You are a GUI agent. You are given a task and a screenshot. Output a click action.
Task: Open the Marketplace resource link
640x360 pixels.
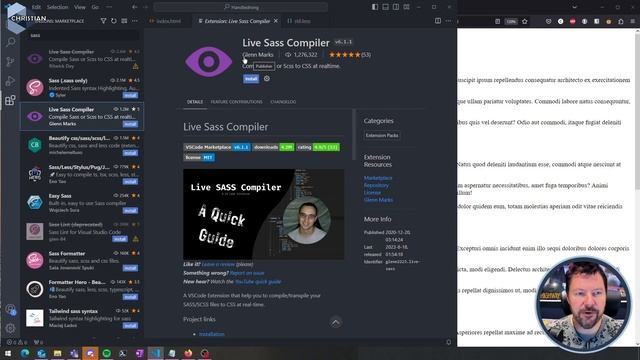pos(378,178)
